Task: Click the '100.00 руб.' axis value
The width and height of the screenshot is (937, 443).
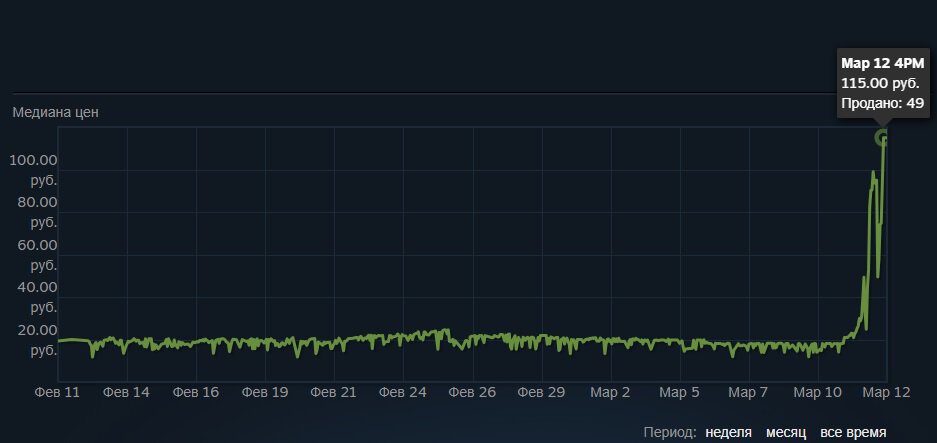Action: click(33, 170)
